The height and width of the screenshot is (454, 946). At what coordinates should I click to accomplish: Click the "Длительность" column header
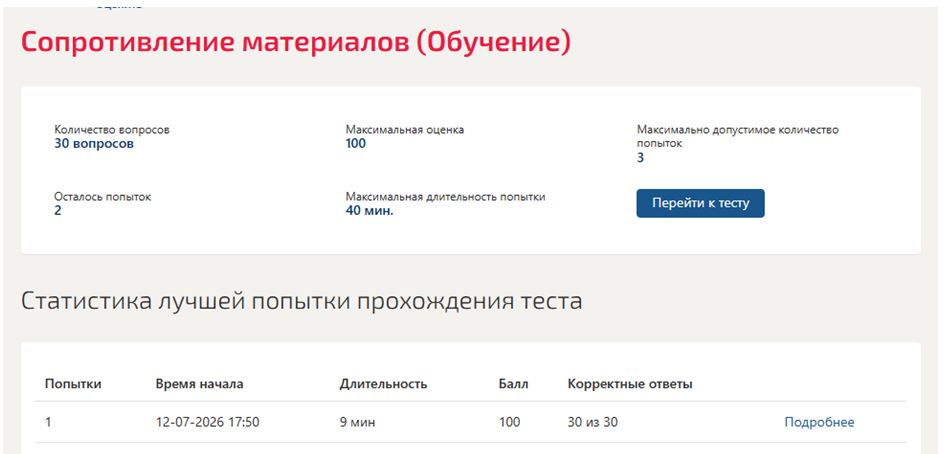[x=383, y=384]
